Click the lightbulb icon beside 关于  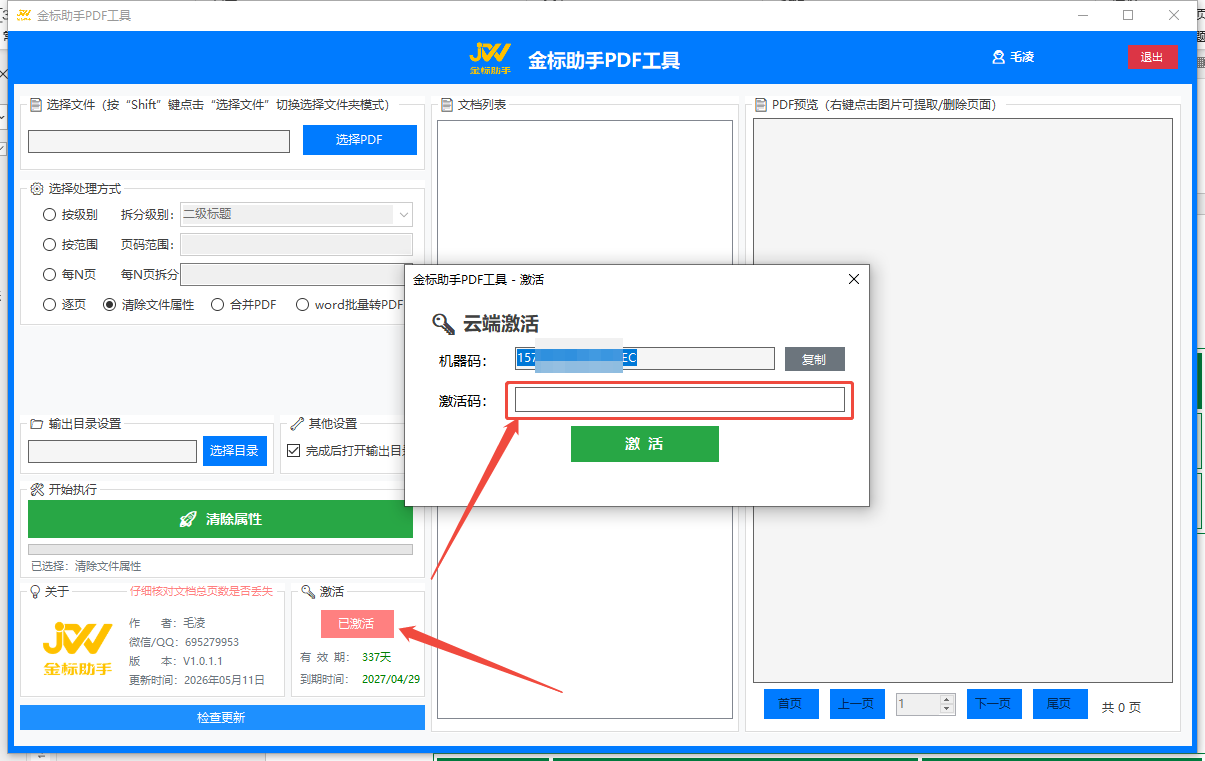pos(36,592)
